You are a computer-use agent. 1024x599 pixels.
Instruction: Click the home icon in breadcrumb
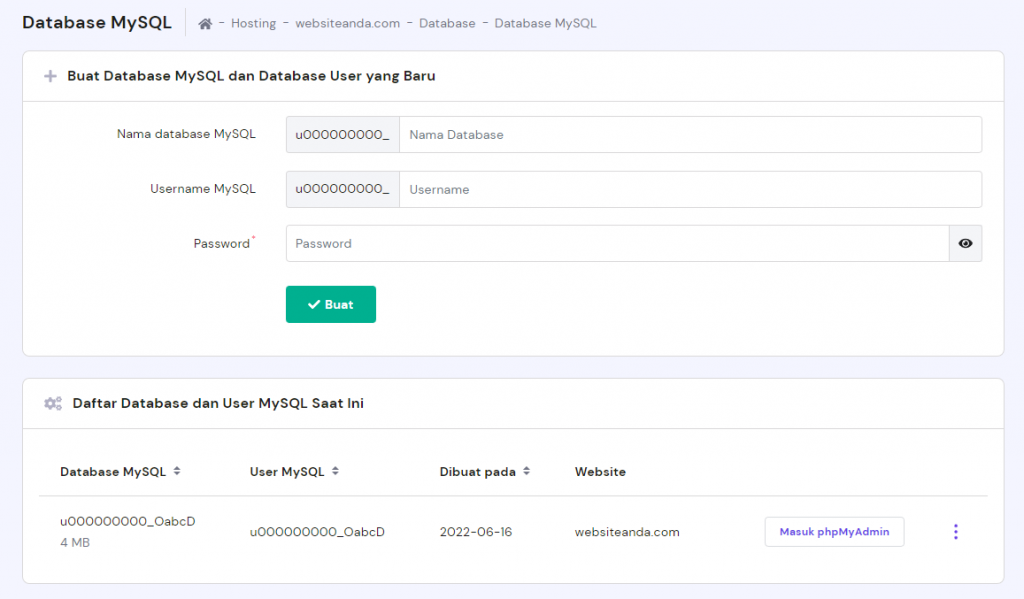(x=205, y=23)
